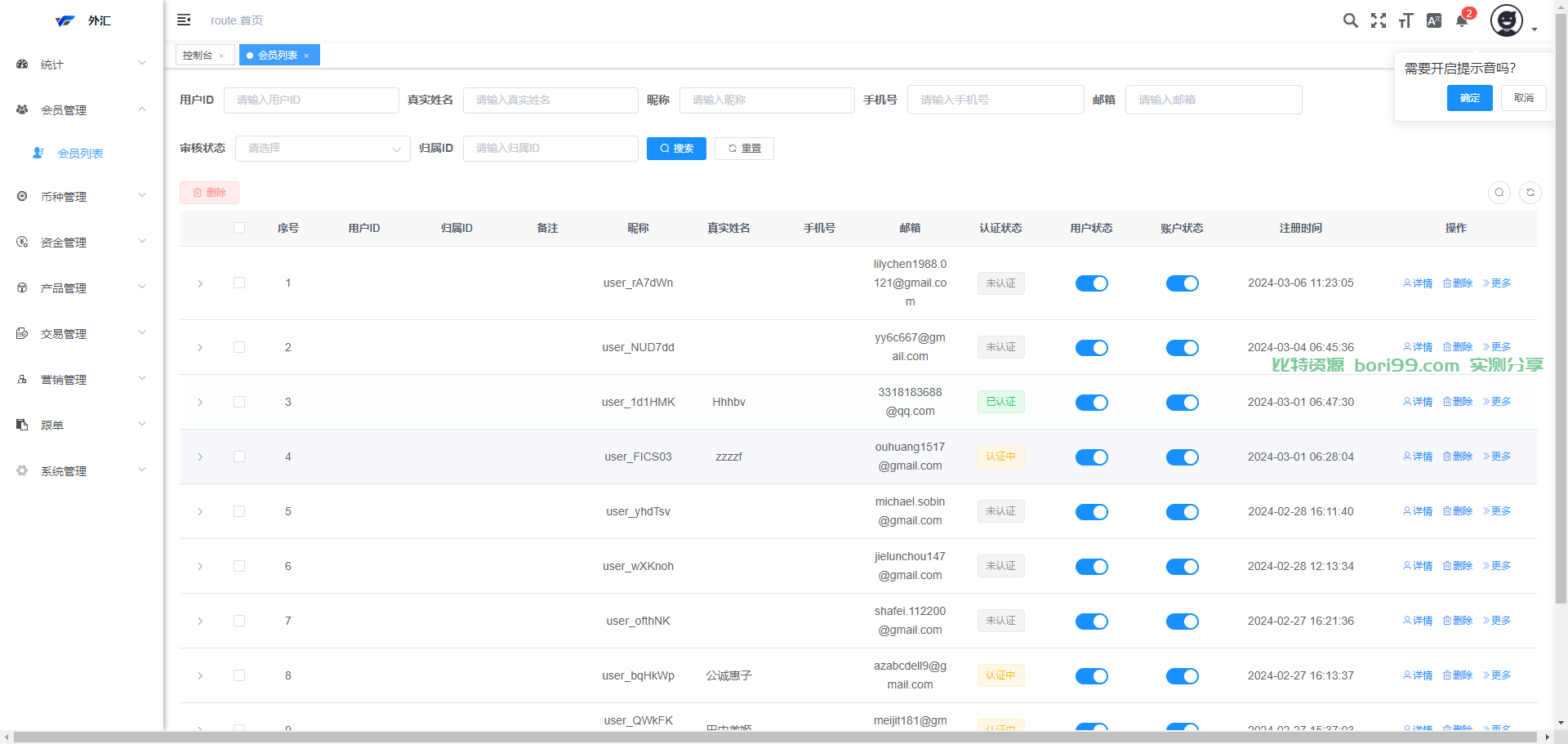
Task: Toggle the table search bar round icon
Action: 1499,193
